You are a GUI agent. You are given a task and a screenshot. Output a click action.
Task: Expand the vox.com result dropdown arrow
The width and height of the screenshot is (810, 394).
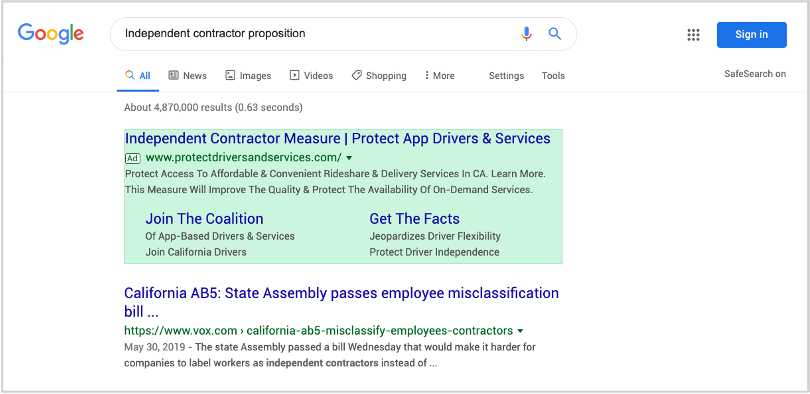coord(520,330)
